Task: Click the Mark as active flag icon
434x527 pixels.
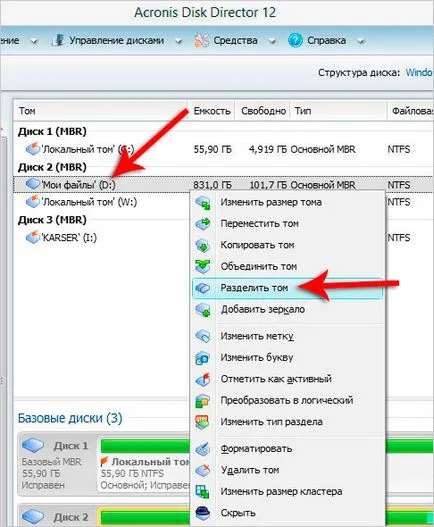Action: (203, 379)
